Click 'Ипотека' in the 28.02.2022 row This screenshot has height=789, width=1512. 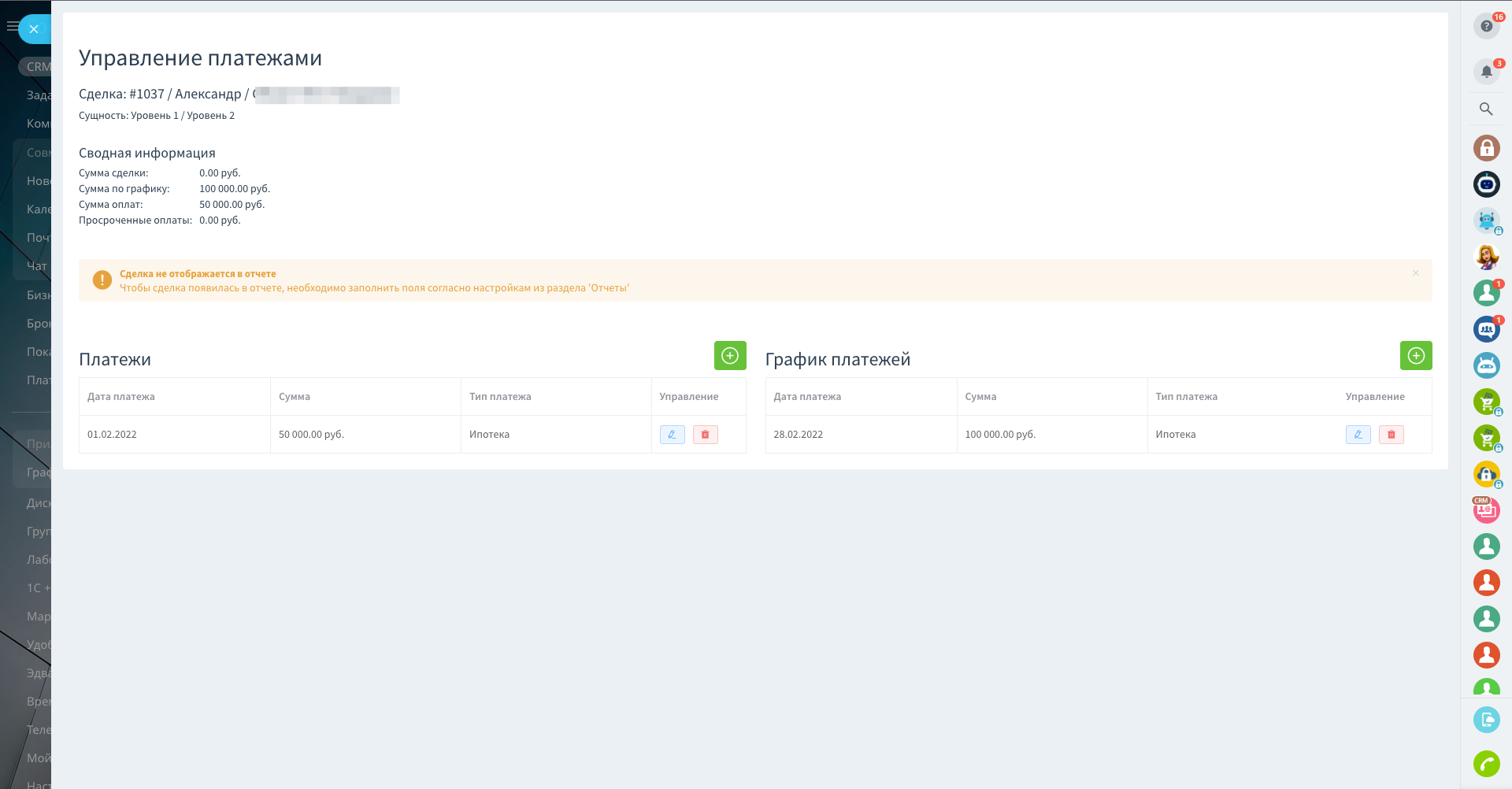pos(1176,435)
